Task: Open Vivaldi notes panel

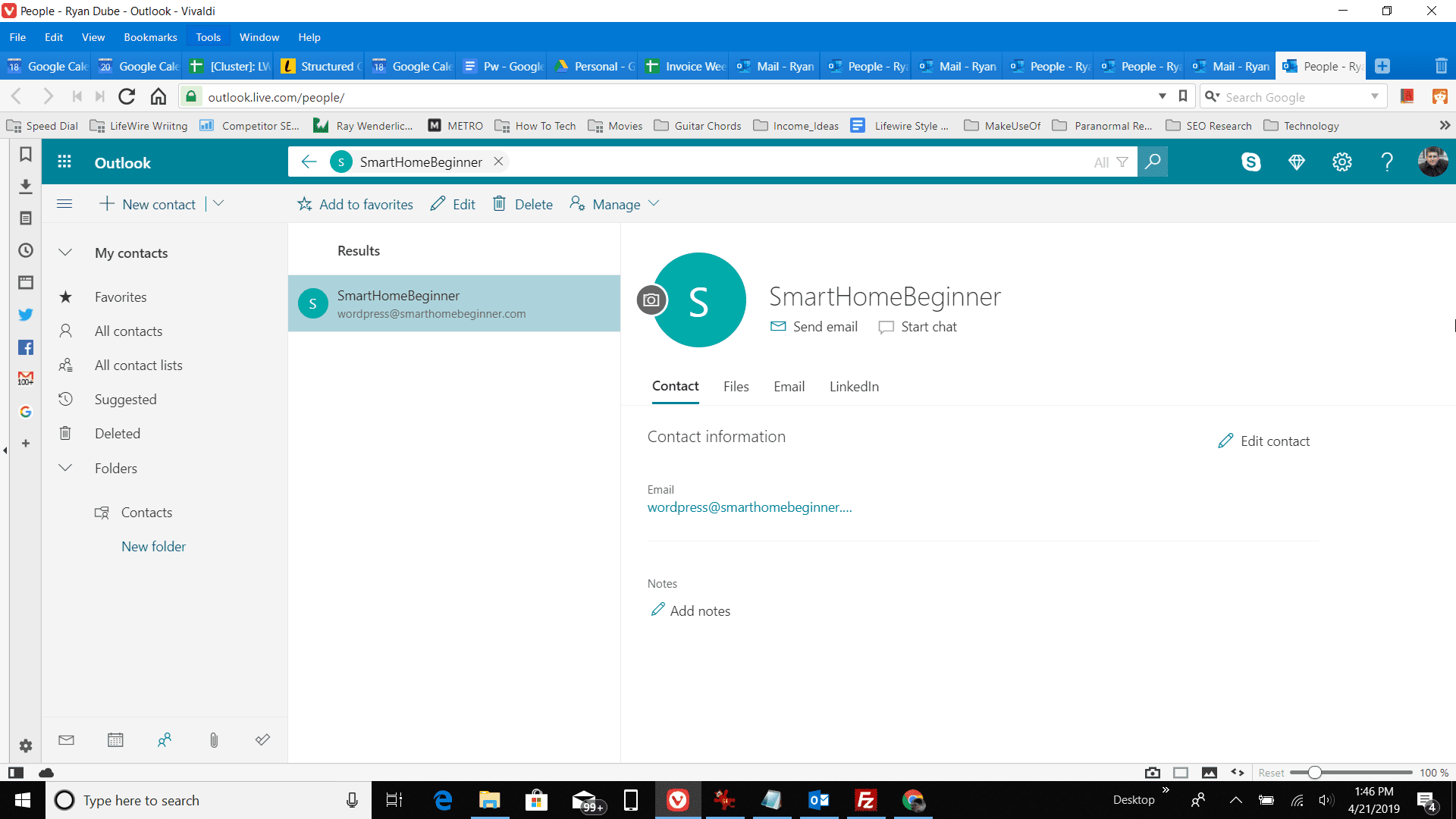Action: coord(25,218)
